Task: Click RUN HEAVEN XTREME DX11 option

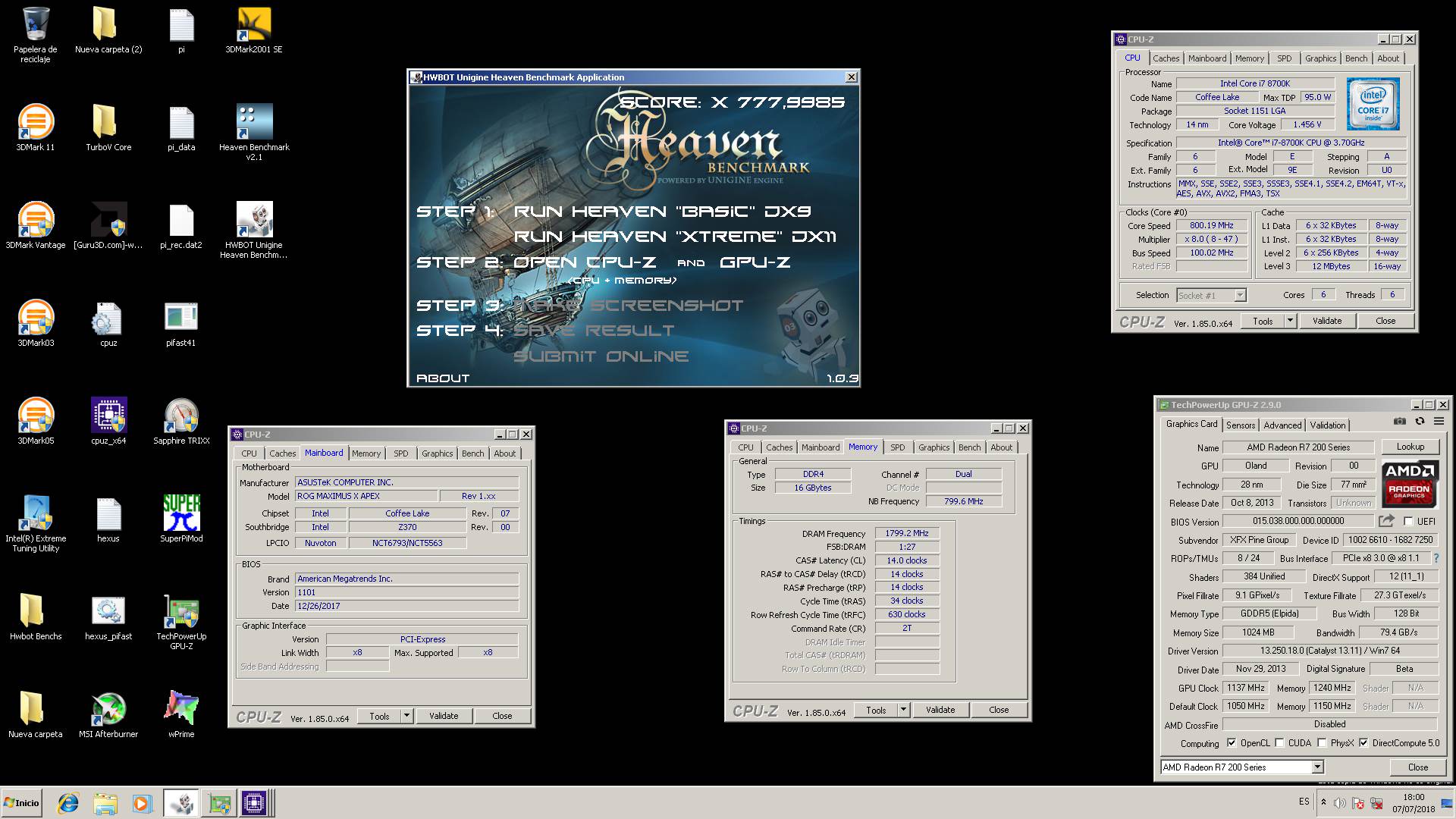Action: 675,237
